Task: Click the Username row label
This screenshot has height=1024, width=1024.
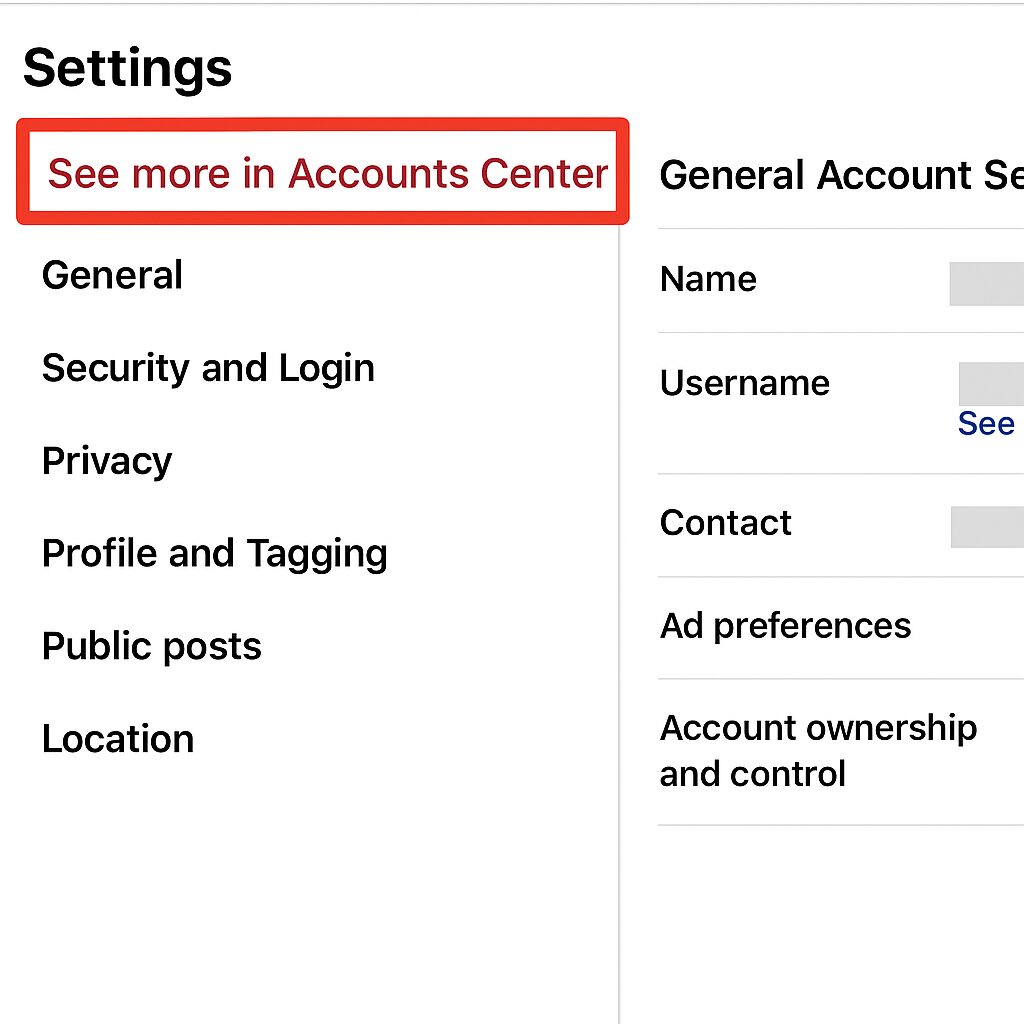Action: [744, 383]
